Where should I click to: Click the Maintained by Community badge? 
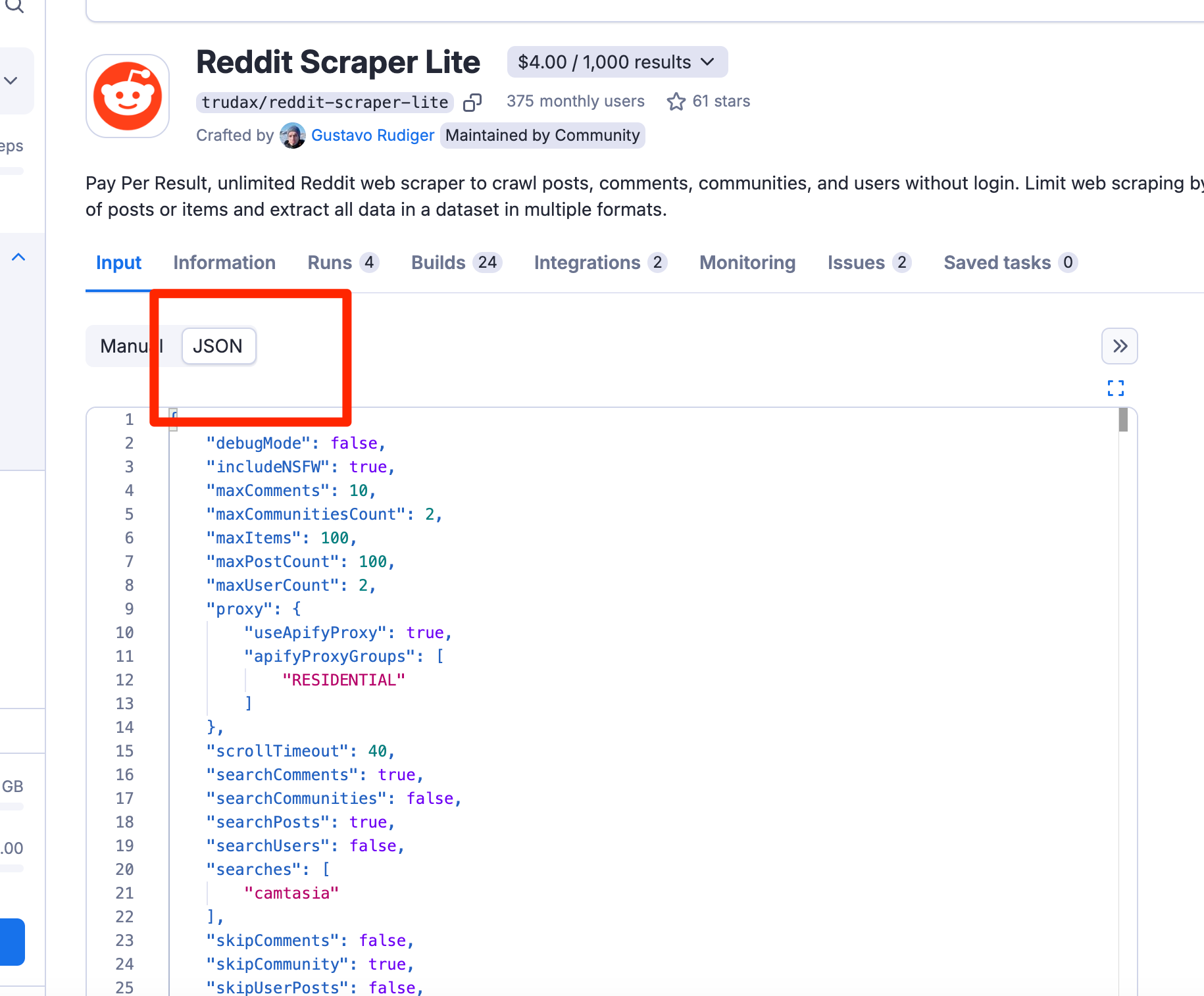(542, 136)
